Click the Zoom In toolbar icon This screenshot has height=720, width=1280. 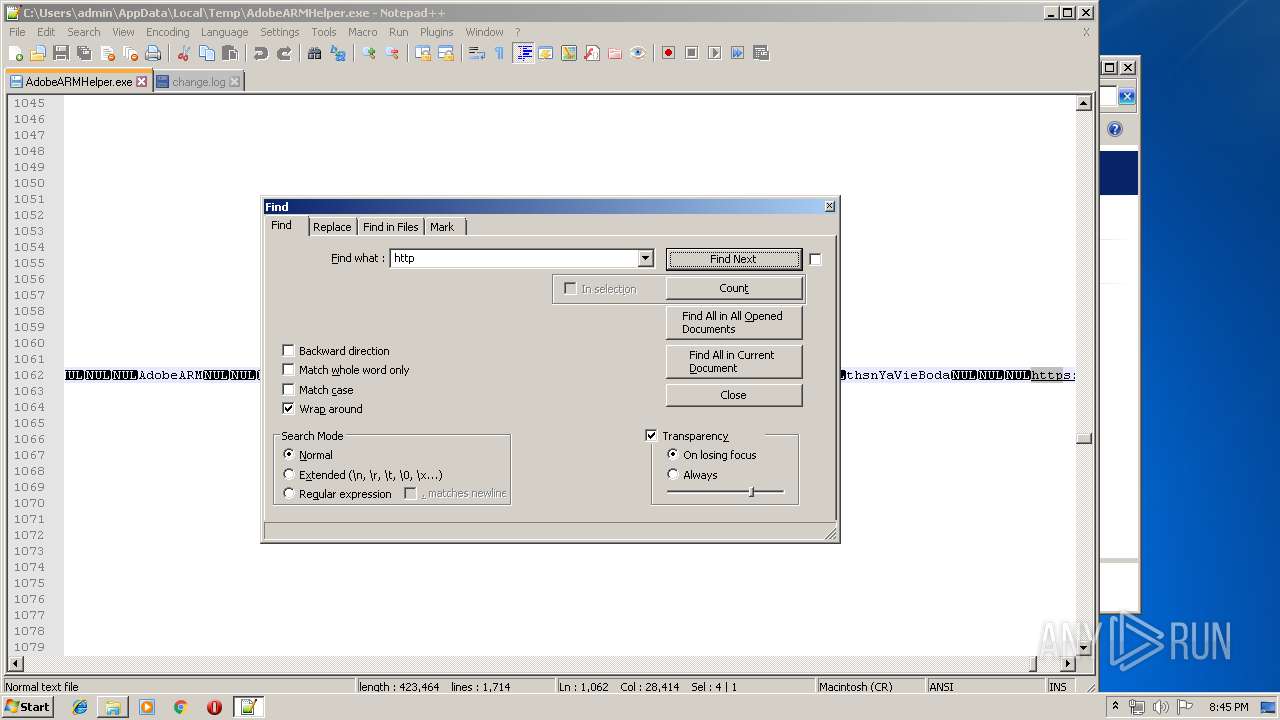[369, 53]
